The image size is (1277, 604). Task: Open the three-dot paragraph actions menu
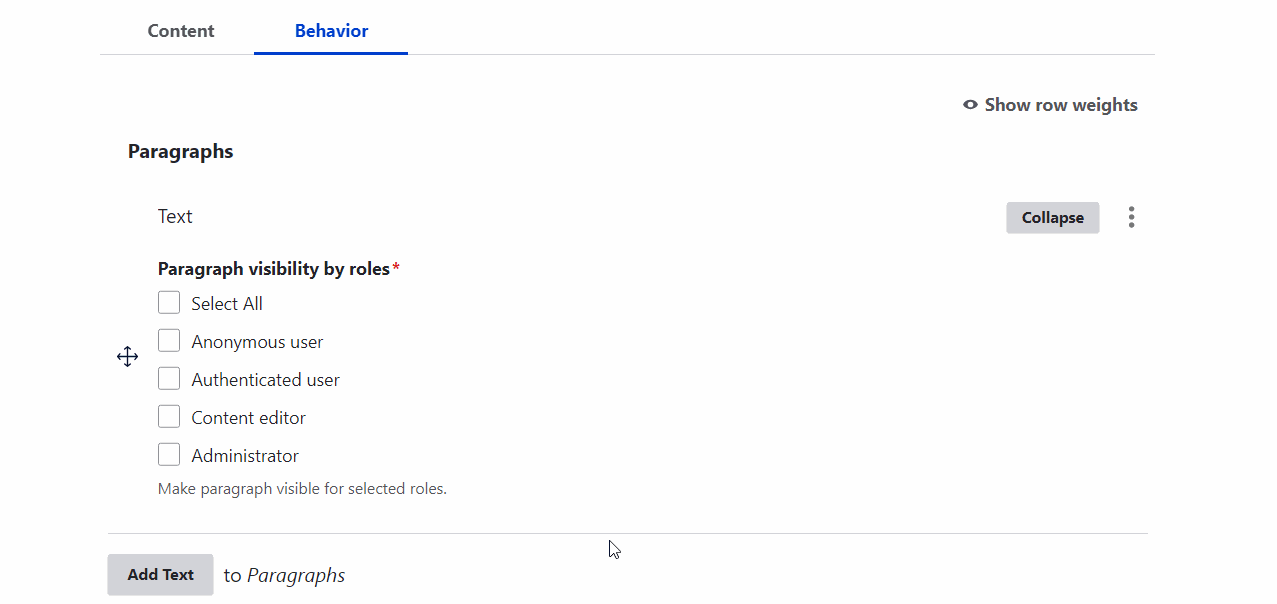1131,217
